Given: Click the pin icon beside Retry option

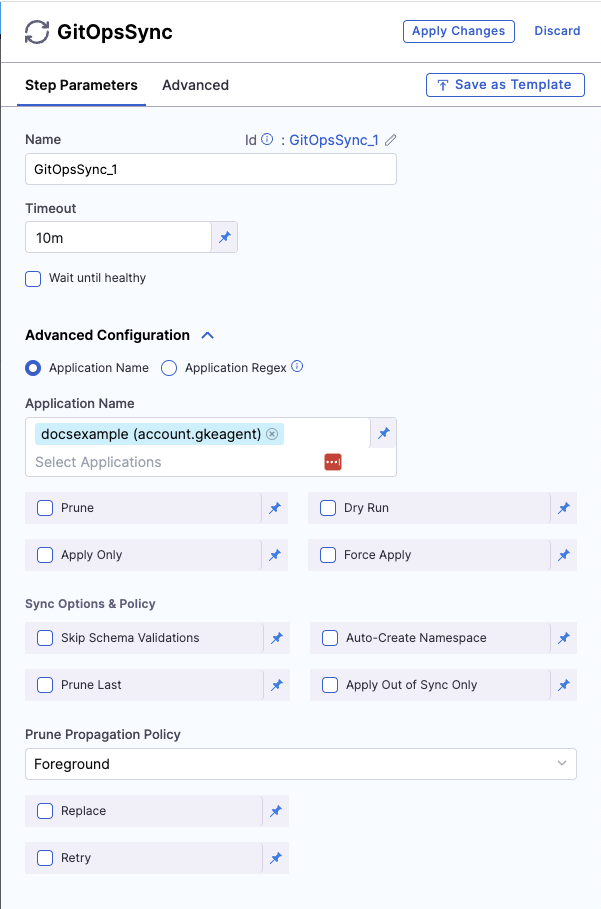Looking at the screenshot, I should [x=275, y=858].
